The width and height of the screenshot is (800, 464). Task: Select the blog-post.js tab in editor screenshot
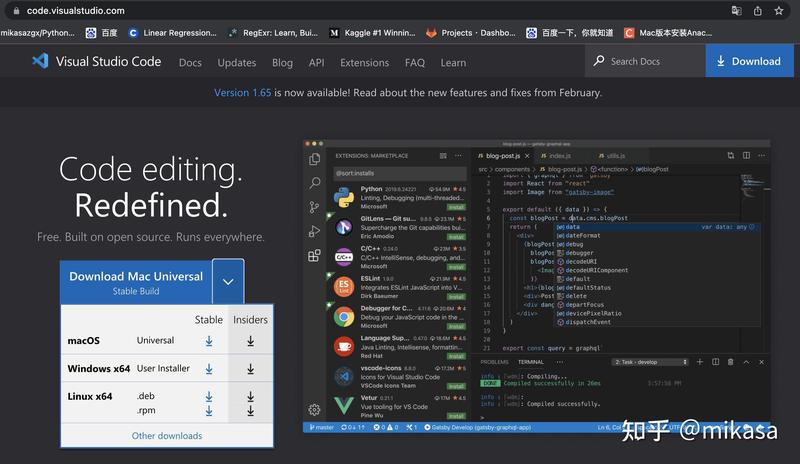503,156
